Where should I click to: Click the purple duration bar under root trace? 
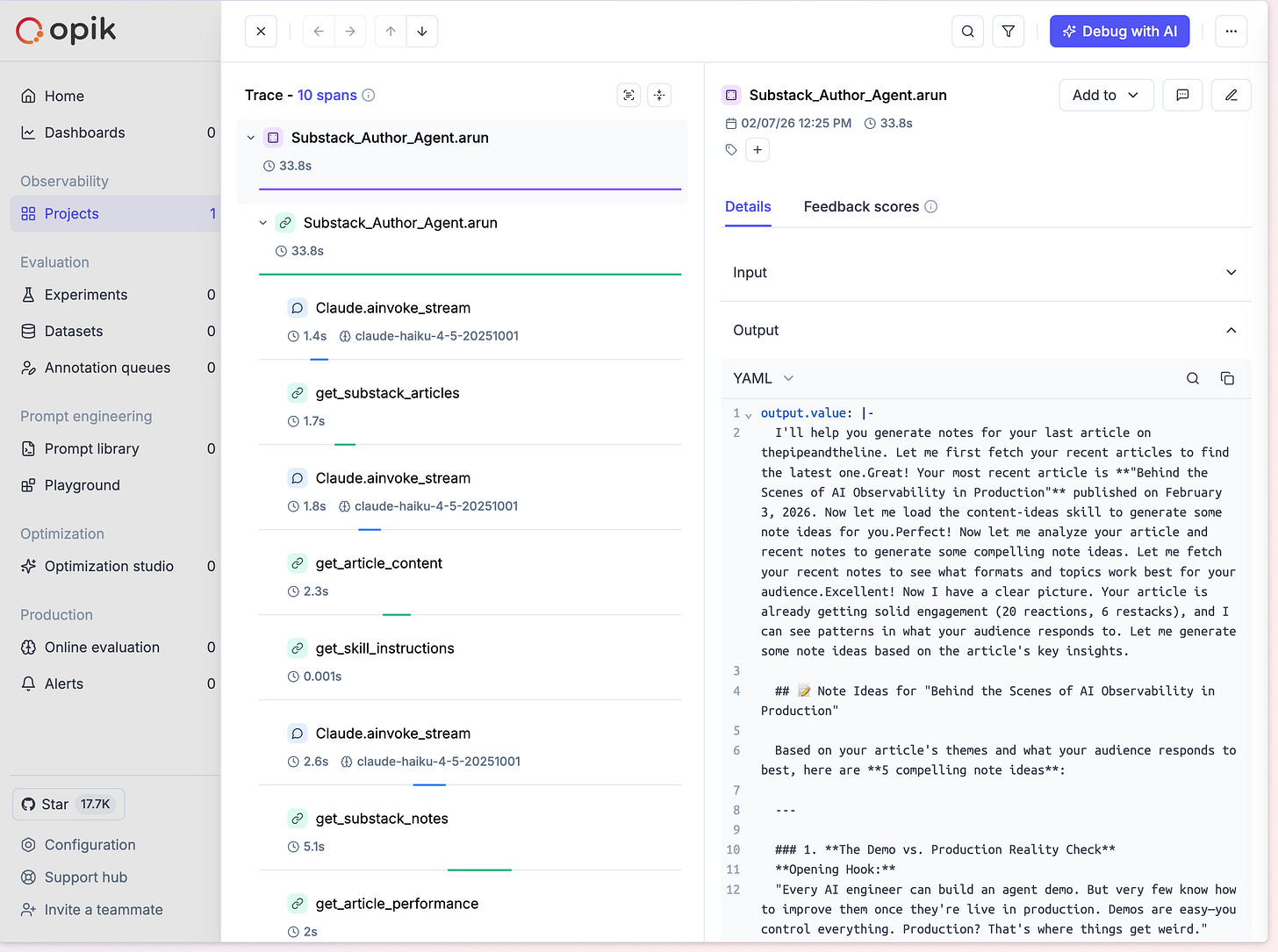(470, 189)
